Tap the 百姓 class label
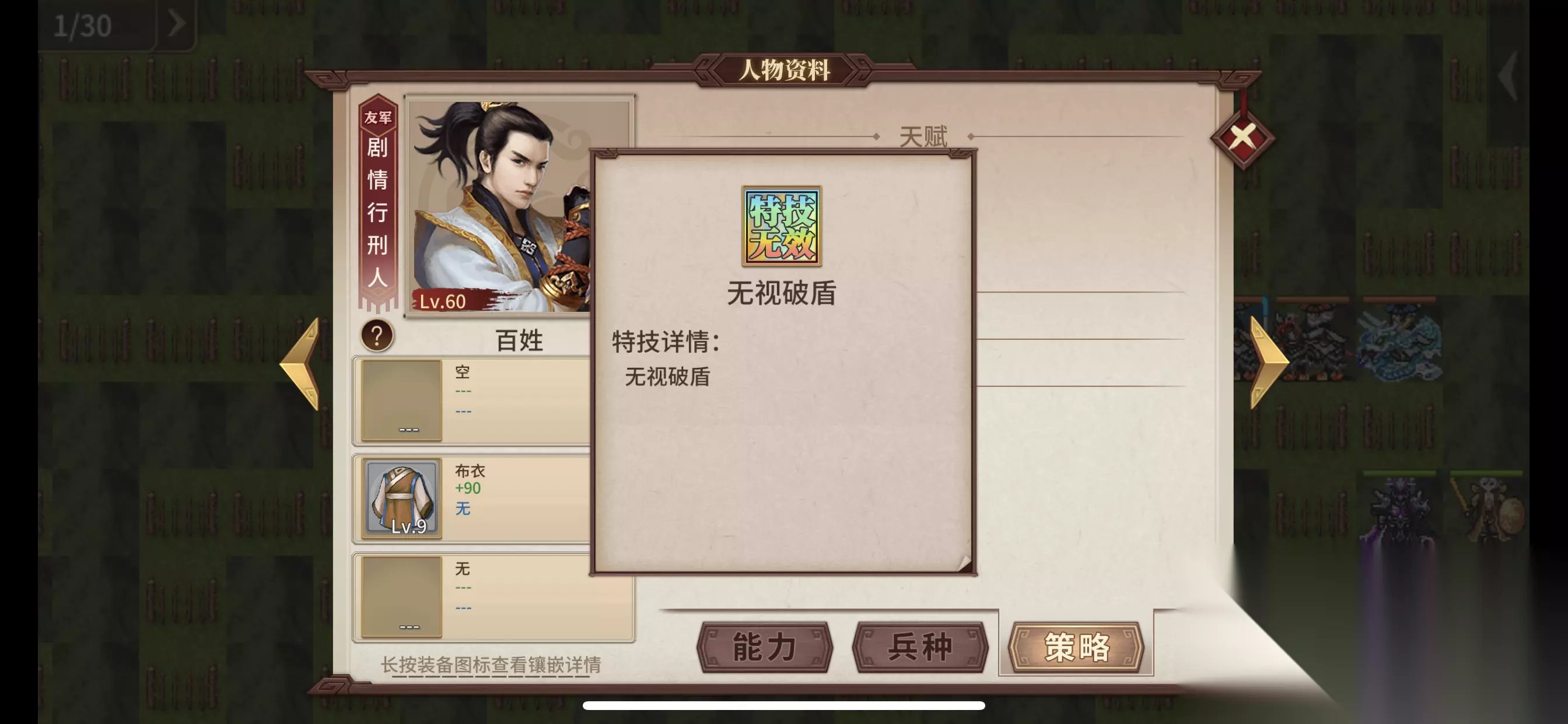 (519, 340)
